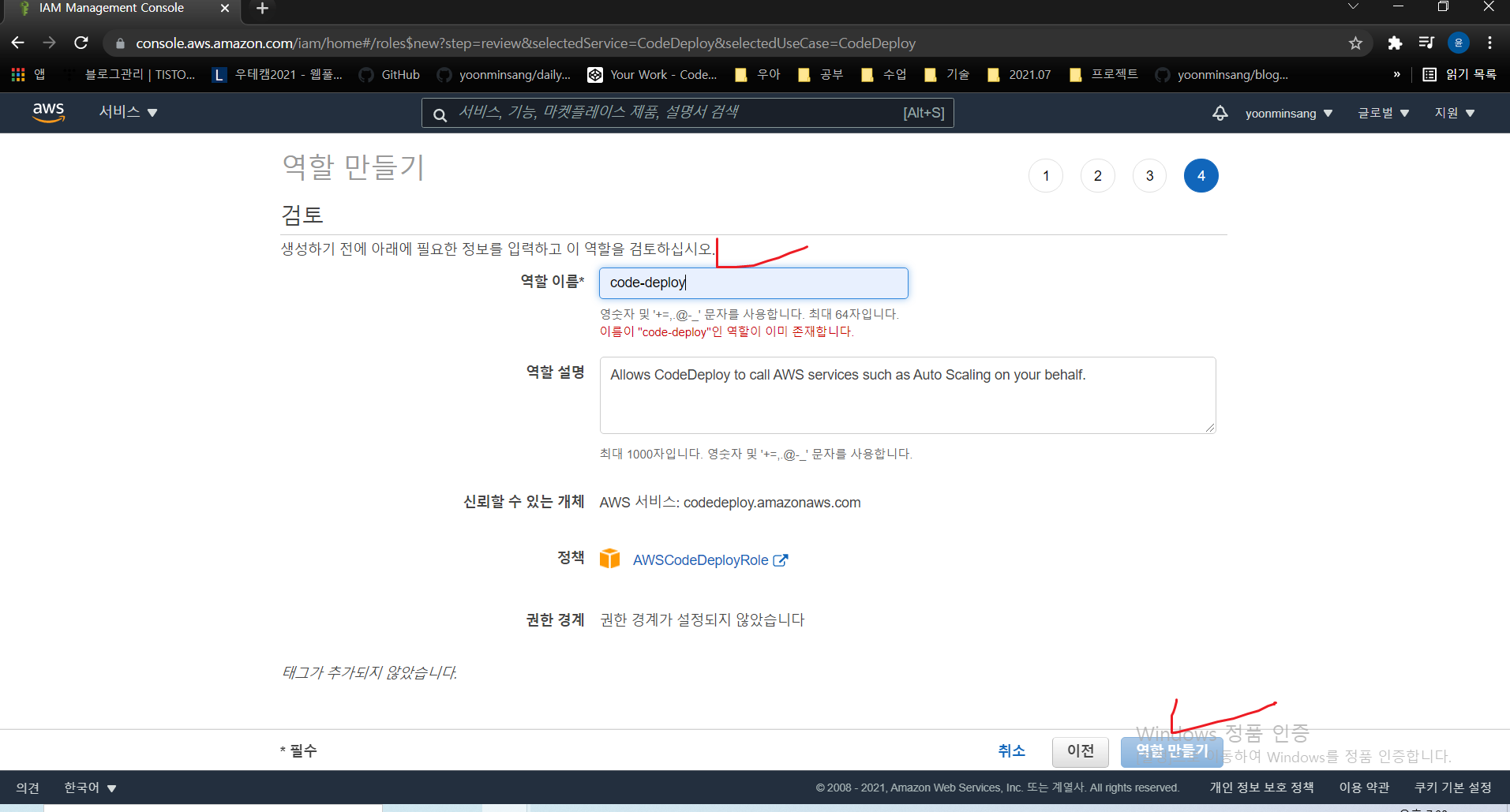Click the AWS logo home icon
The height and width of the screenshot is (812, 1510).
[x=48, y=113]
